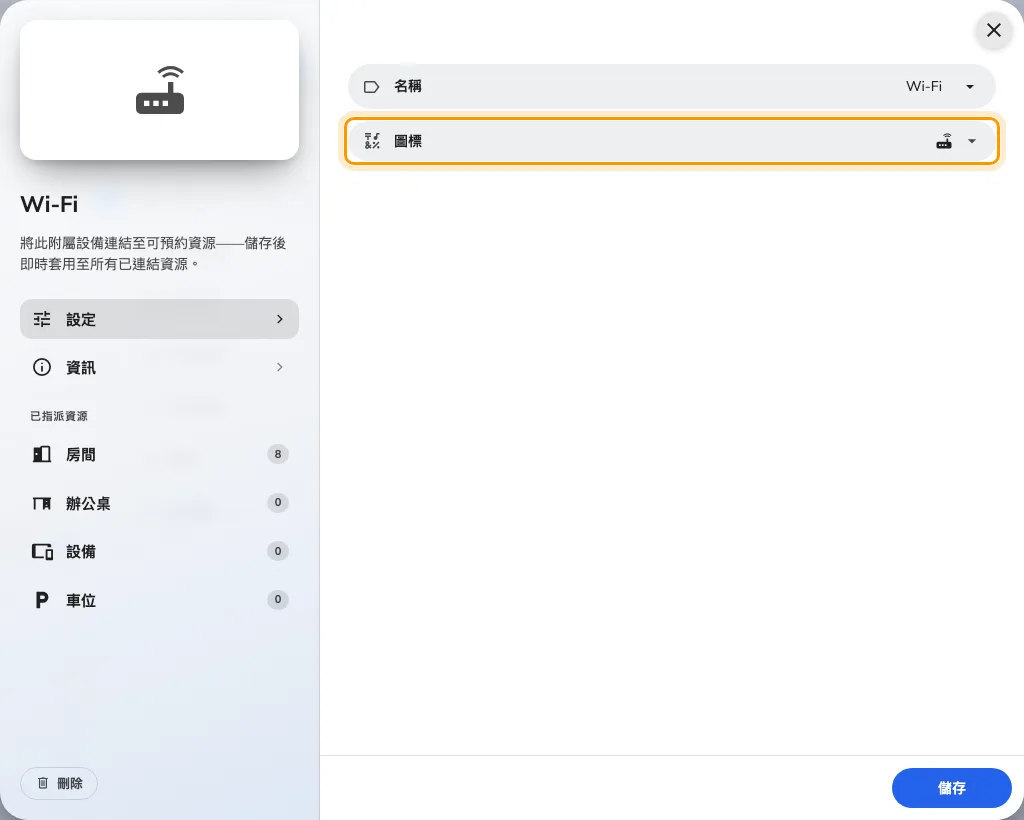
Task: Click the 0 badge for 辦公桌
Action: (278, 503)
